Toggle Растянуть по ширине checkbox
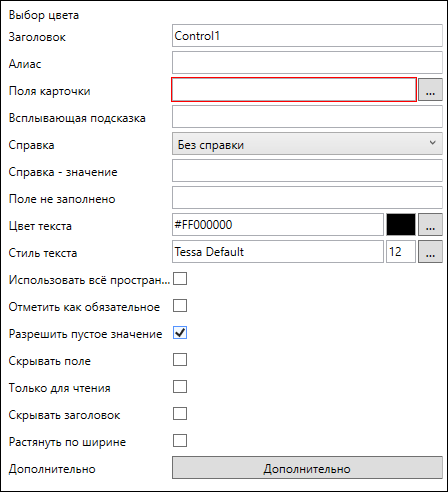Screen dimensions: 448x492 tap(180, 441)
